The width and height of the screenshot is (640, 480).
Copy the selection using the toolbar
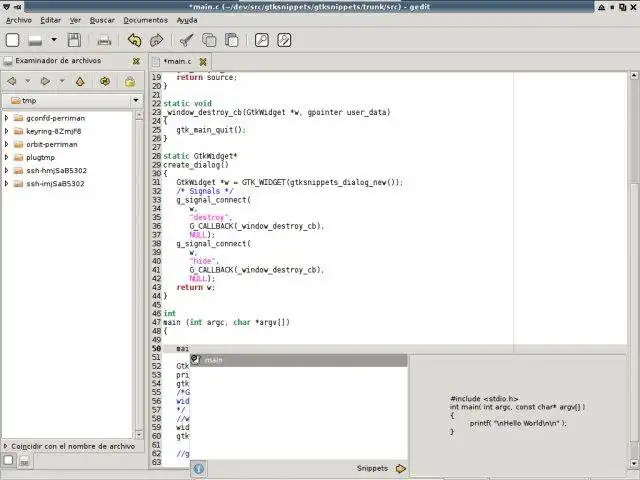209,40
